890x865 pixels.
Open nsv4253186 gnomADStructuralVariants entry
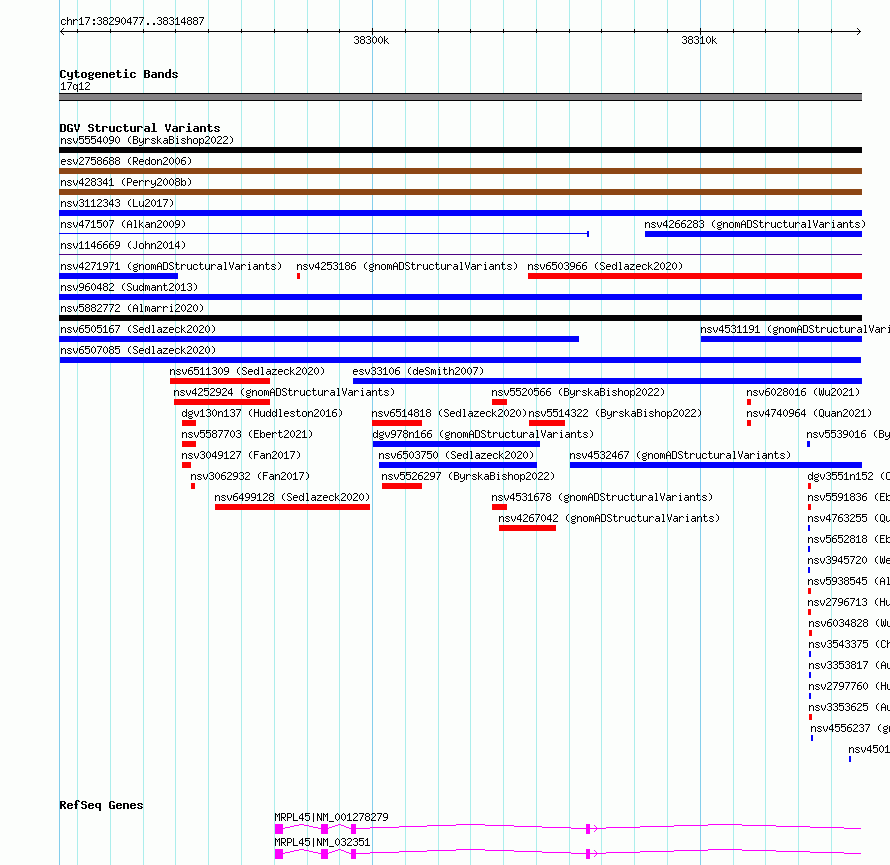tap(407, 266)
